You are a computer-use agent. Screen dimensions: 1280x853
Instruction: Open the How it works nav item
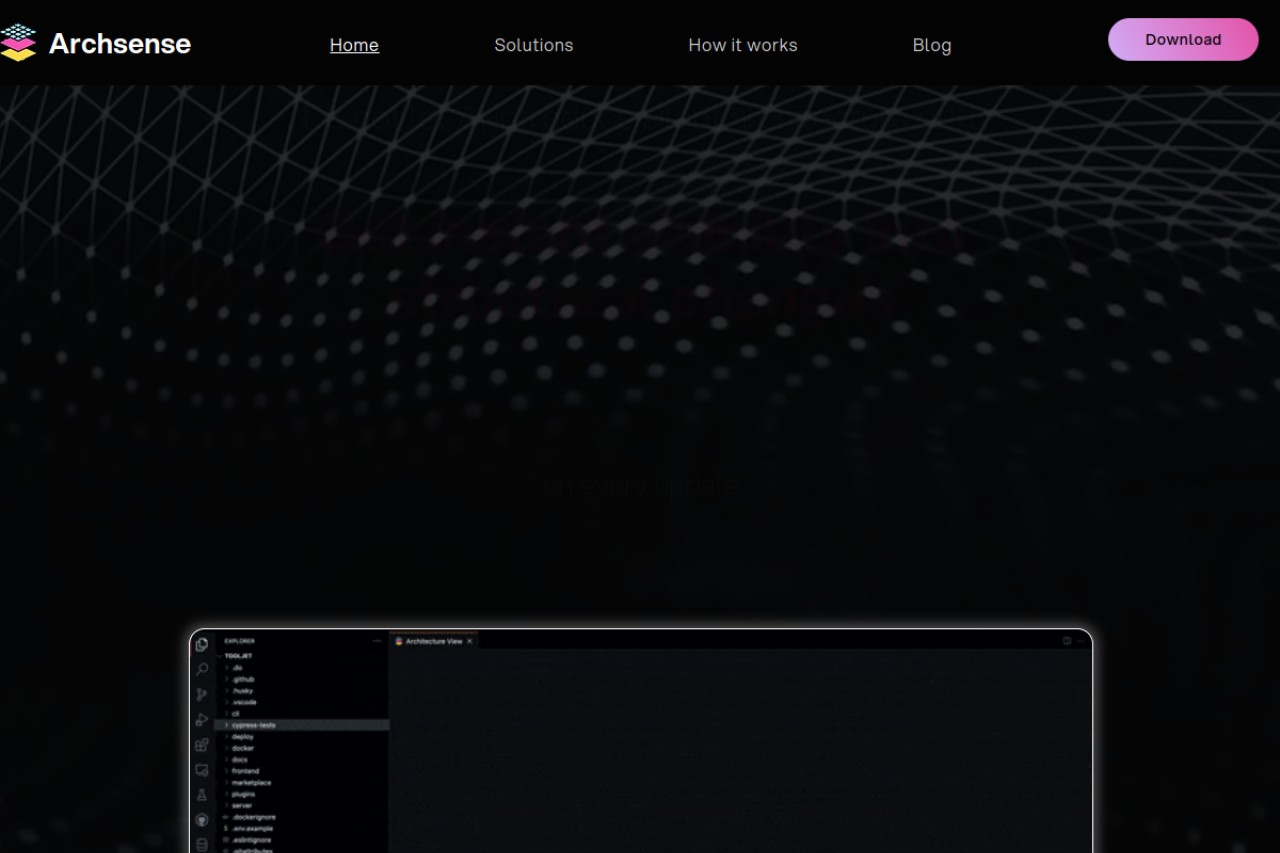tap(743, 45)
